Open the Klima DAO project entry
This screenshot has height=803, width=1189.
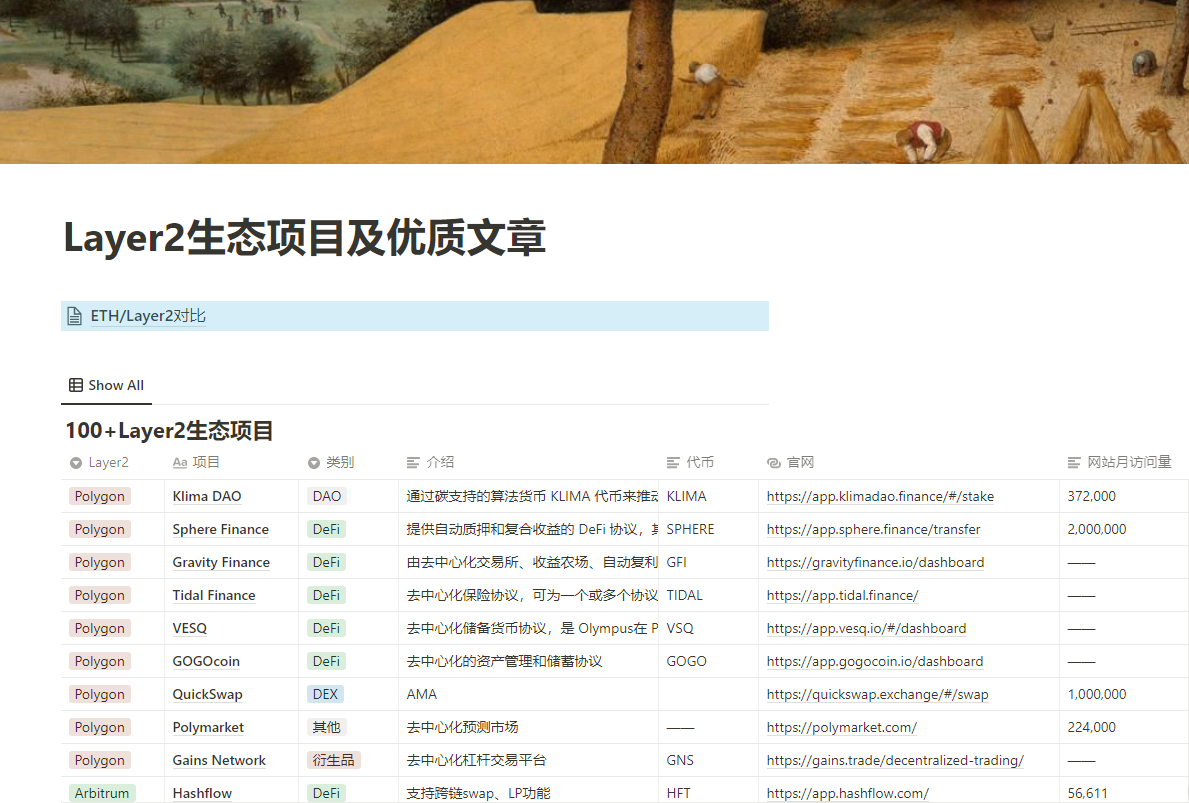207,497
